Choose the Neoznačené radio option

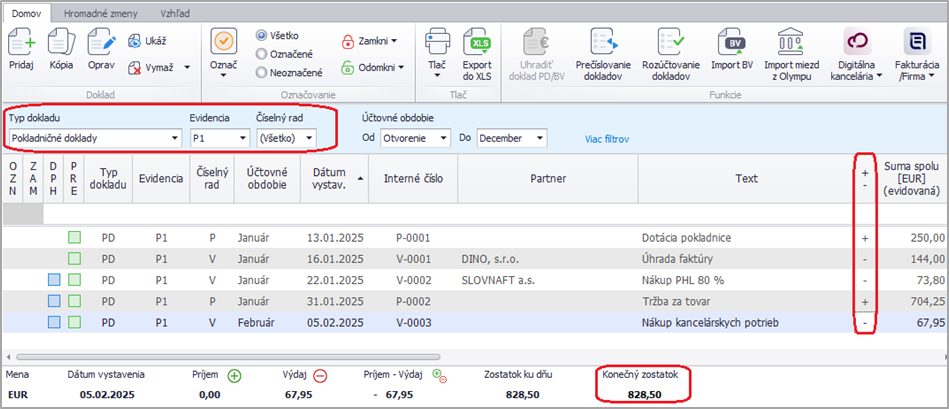[263, 72]
